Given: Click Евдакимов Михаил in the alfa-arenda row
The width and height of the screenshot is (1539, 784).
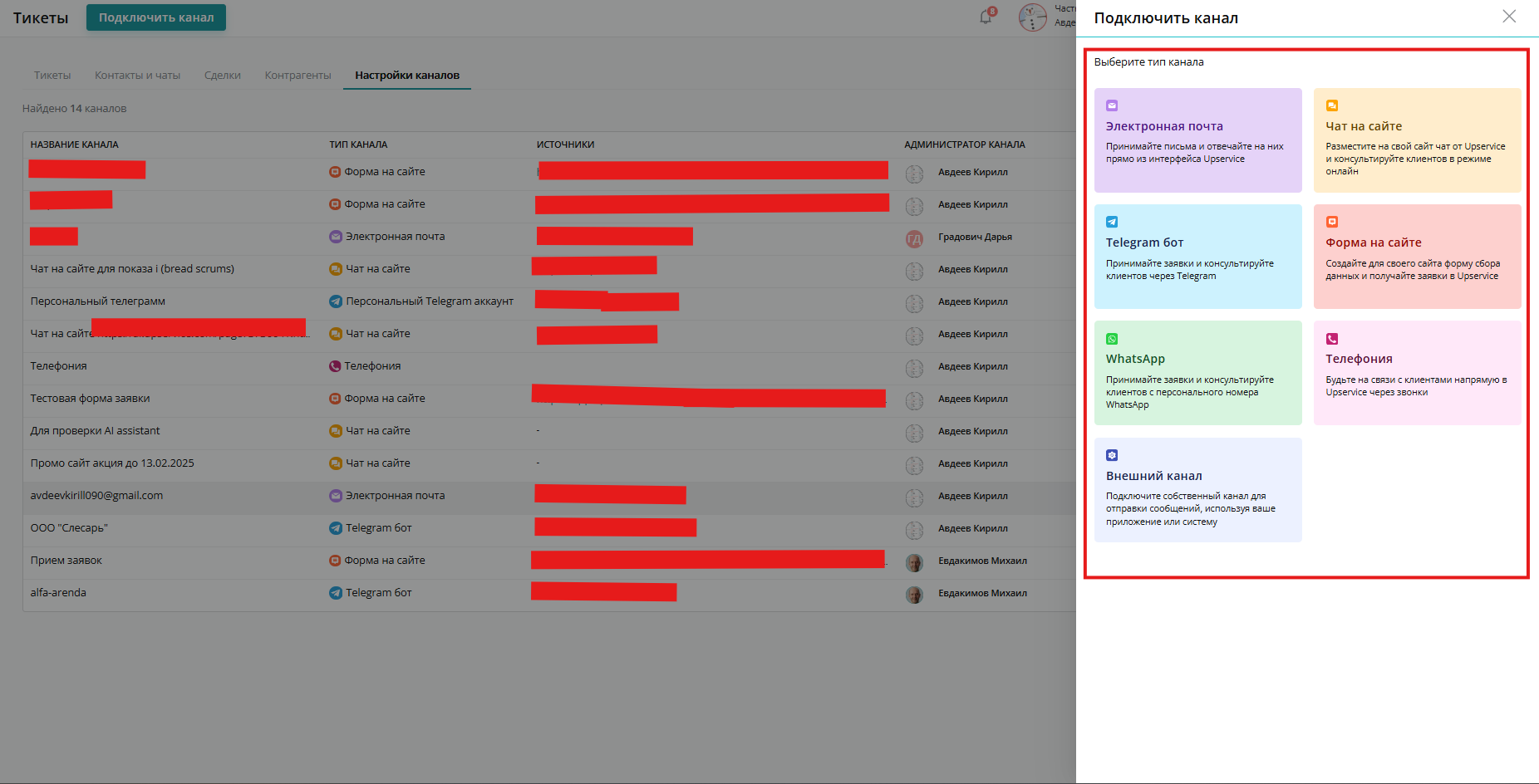Looking at the screenshot, I should (x=982, y=593).
